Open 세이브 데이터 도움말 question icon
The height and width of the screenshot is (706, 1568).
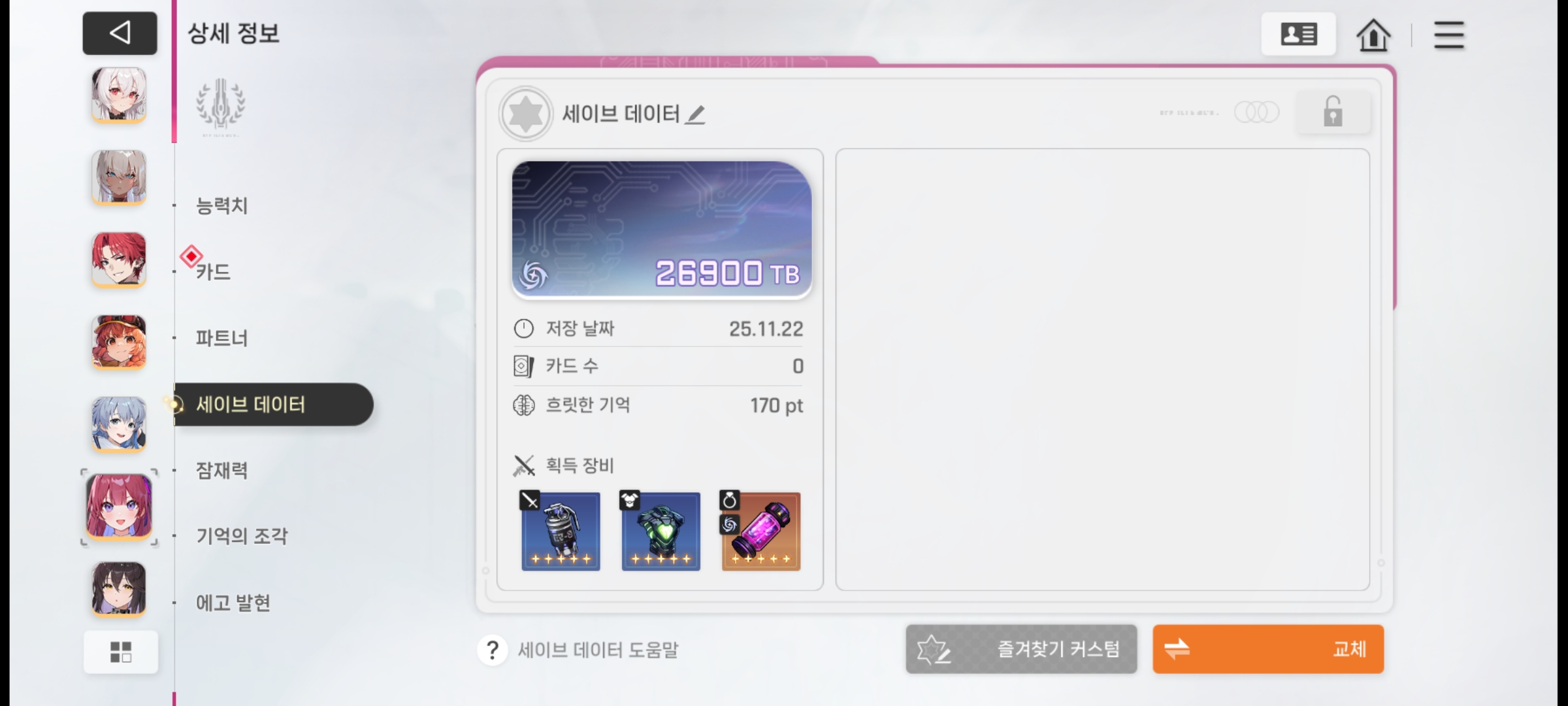[493, 650]
